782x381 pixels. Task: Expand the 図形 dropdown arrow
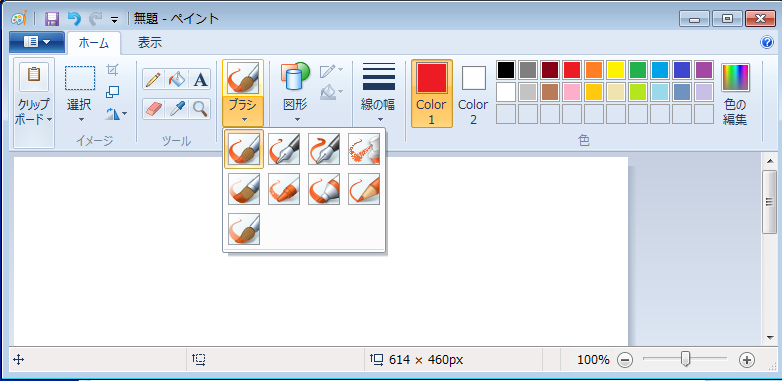point(297,120)
